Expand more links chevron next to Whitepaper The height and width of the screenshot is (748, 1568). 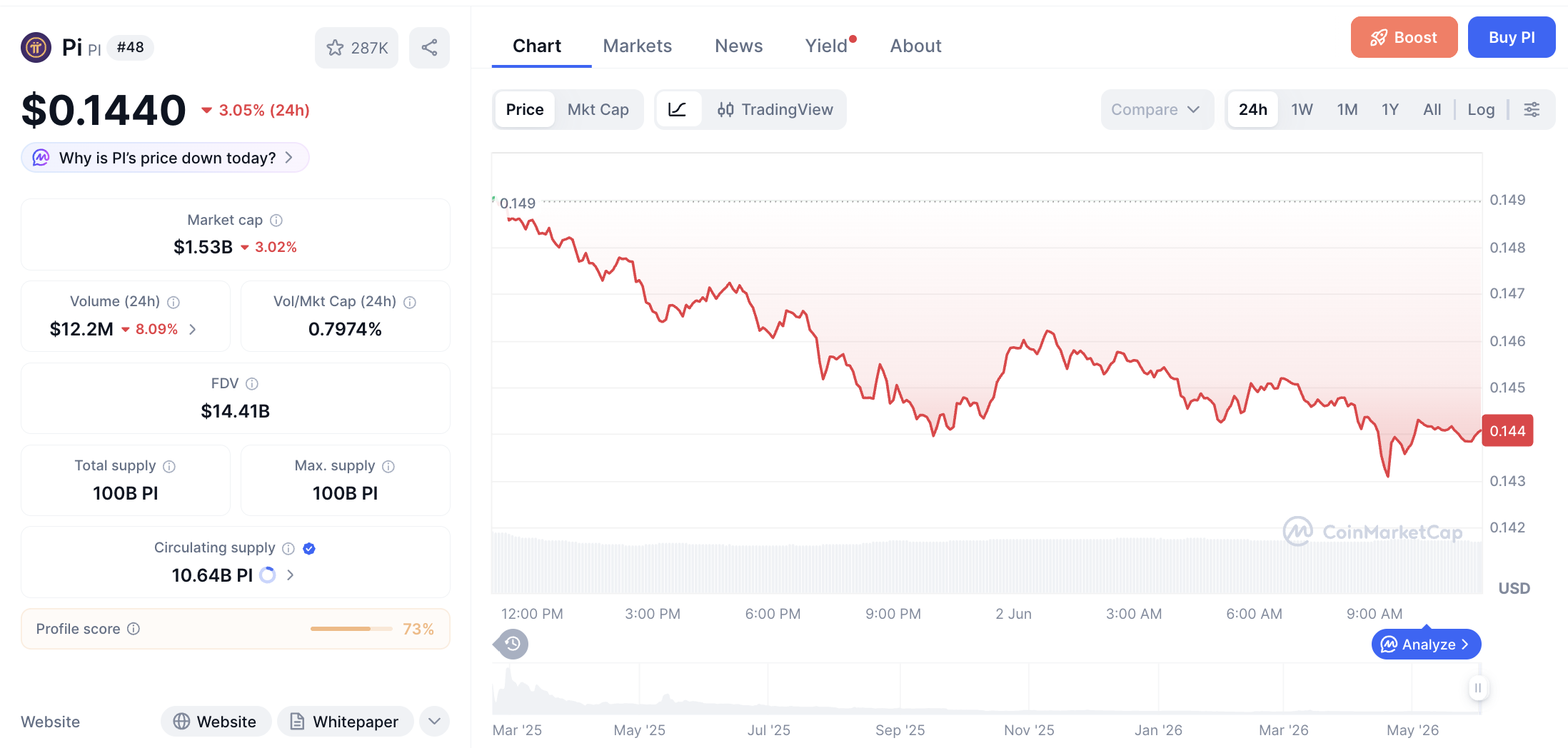[x=434, y=722]
